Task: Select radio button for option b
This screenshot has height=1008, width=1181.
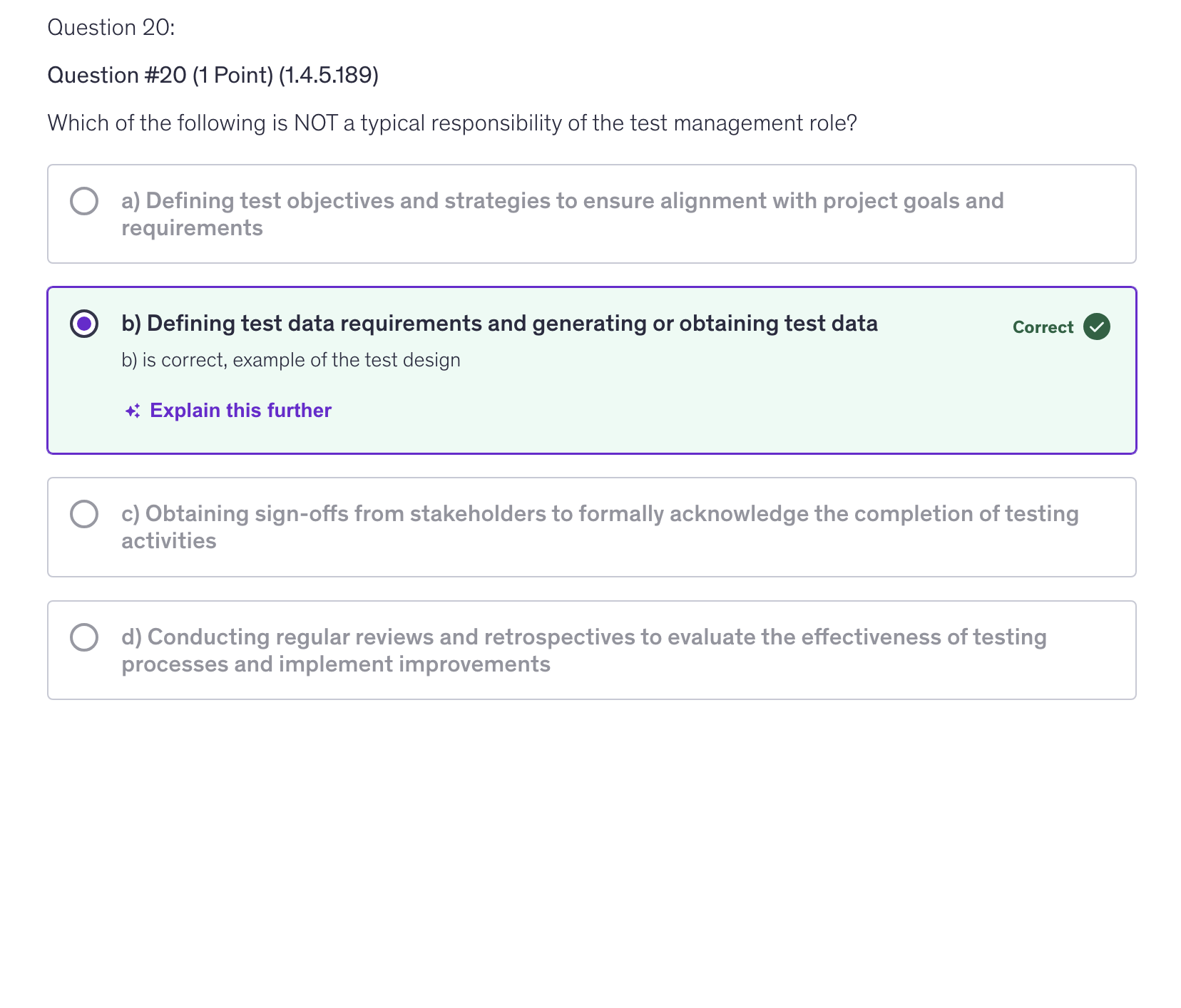Action: pyautogui.click(x=84, y=324)
